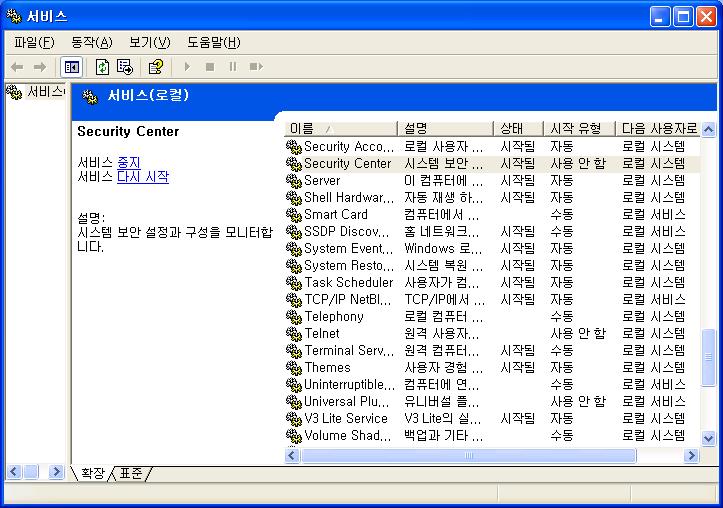
Task: Select the Telnet service name
Action: point(322,333)
